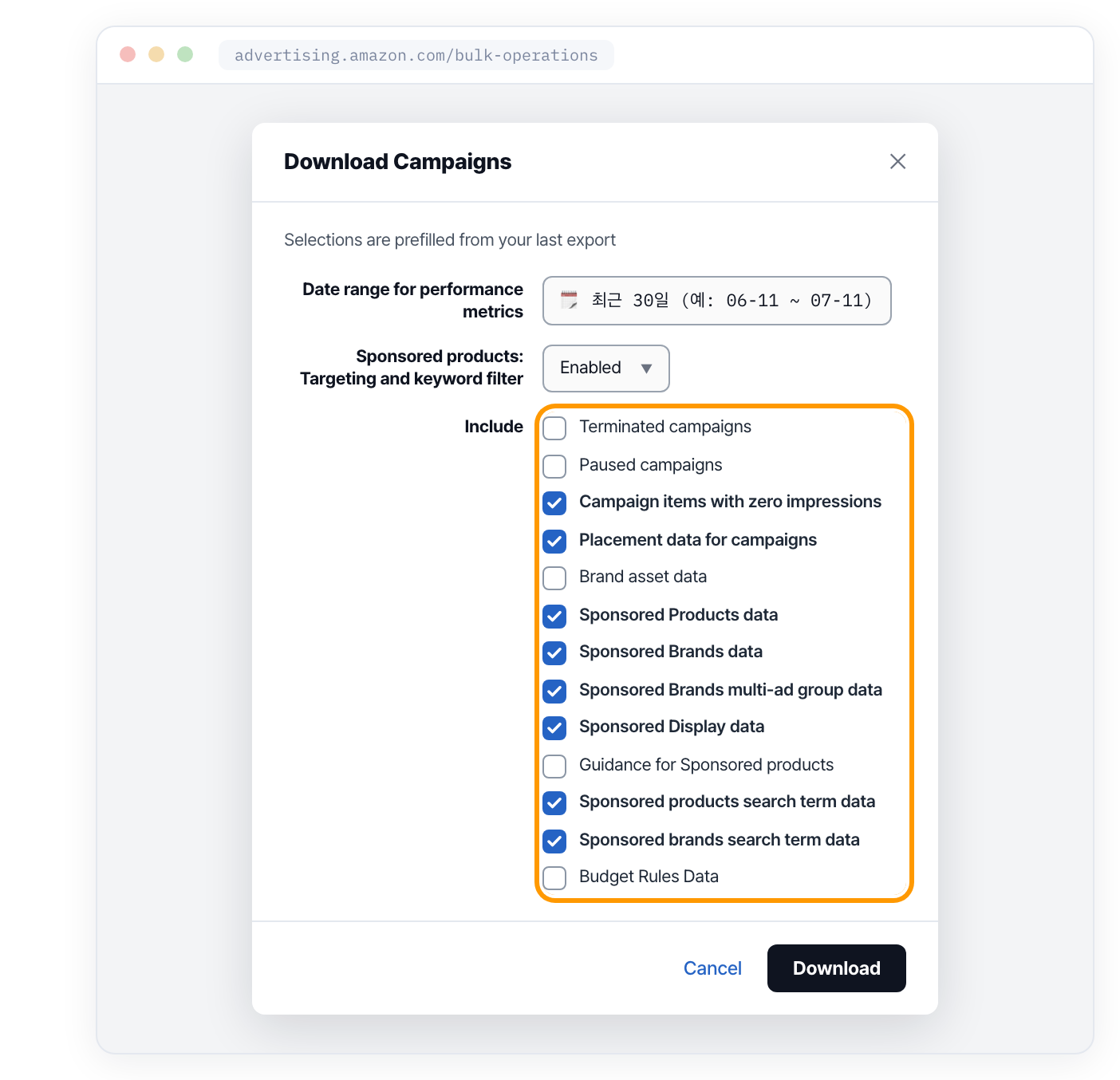Image resolution: width=1120 pixels, height=1080 pixels.
Task: Check the Terminated campaigns checkbox
Action: [554, 428]
